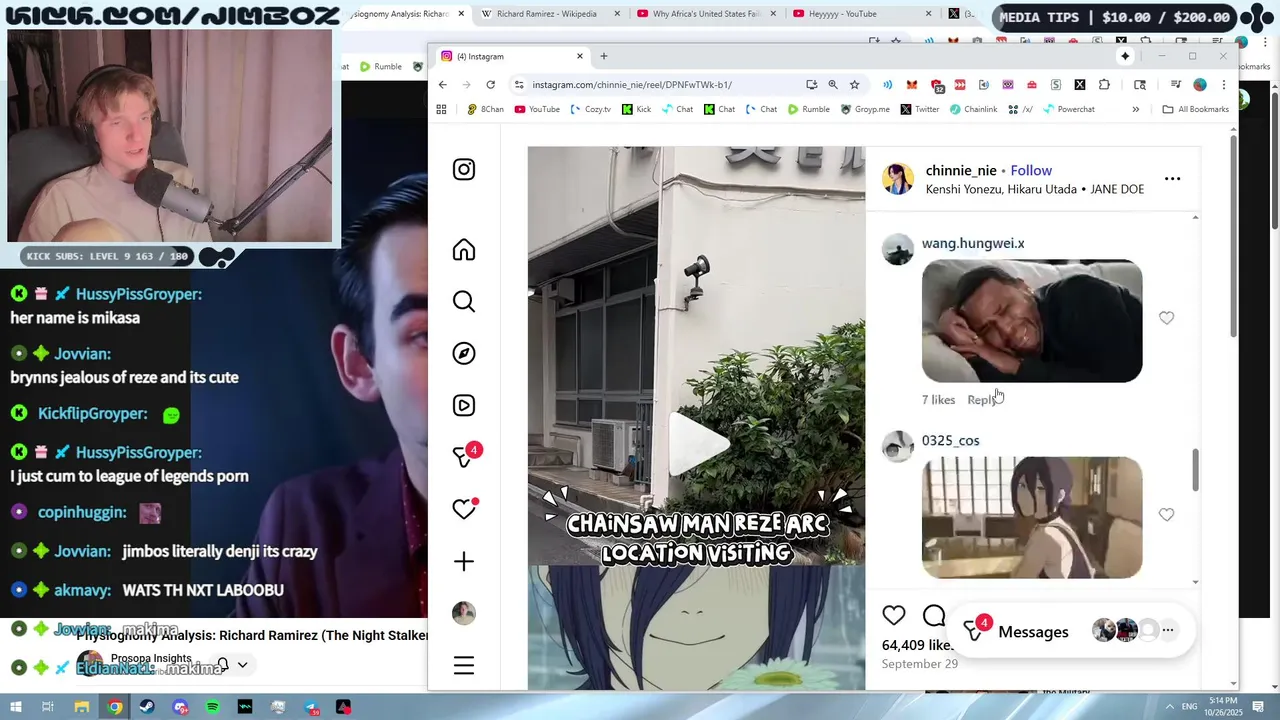Open Messages panel three-dot options
The height and width of the screenshot is (720, 1280).
1167,630
